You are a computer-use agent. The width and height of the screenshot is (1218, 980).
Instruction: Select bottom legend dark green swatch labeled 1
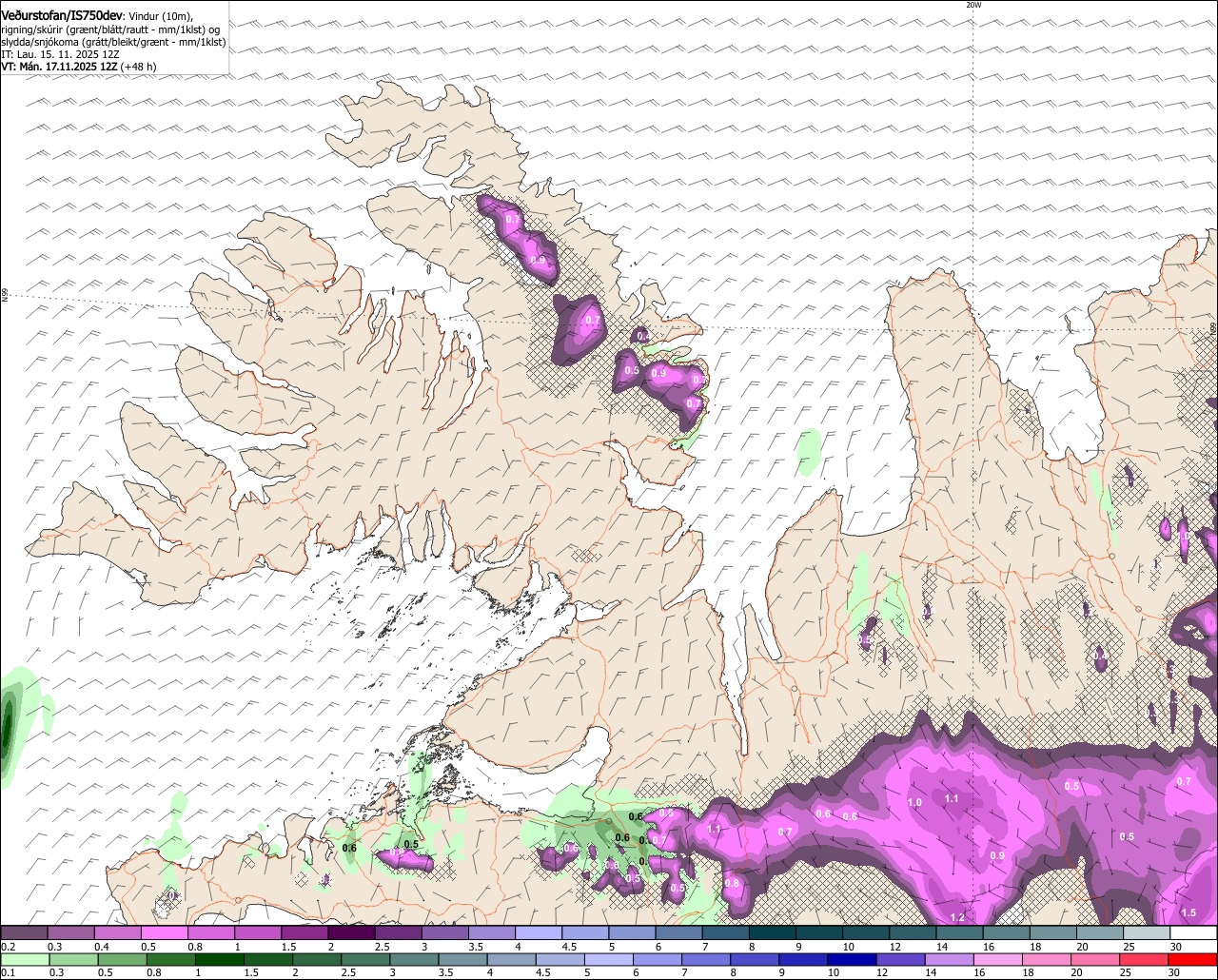click(x=219, y=959)
